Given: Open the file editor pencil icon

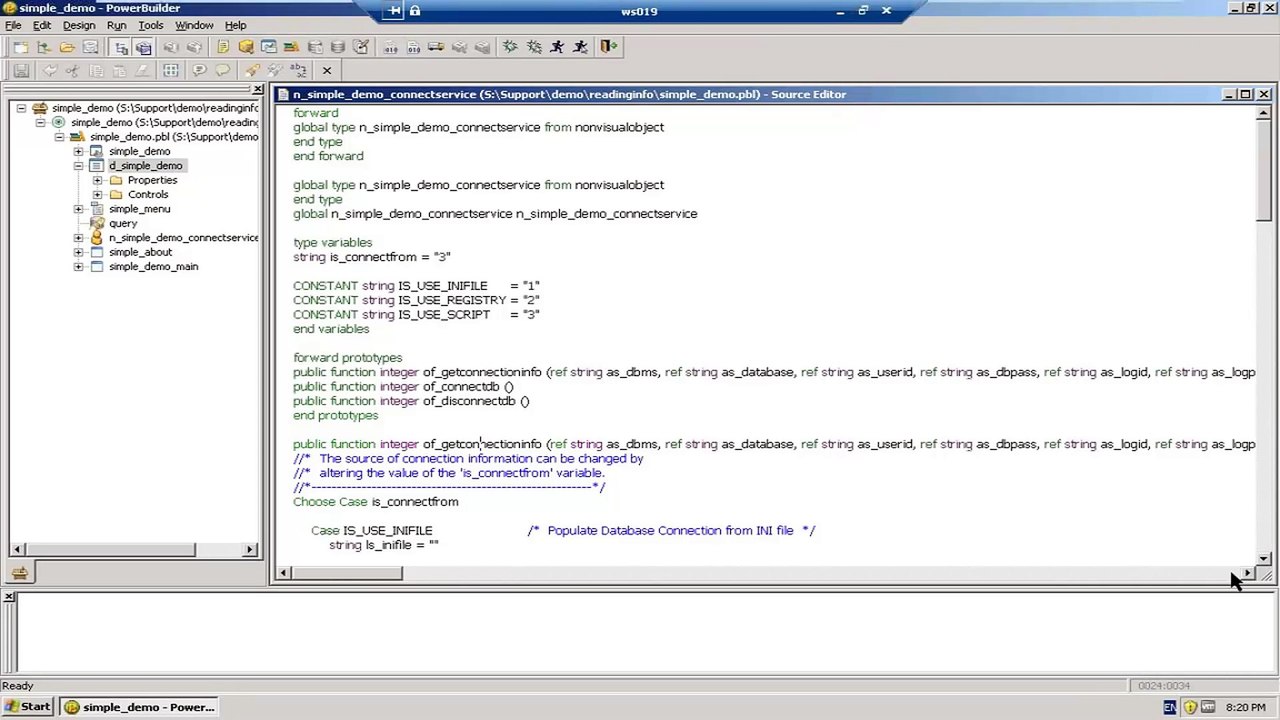Looking at the screenshot, I should click(x=361, y=47).
